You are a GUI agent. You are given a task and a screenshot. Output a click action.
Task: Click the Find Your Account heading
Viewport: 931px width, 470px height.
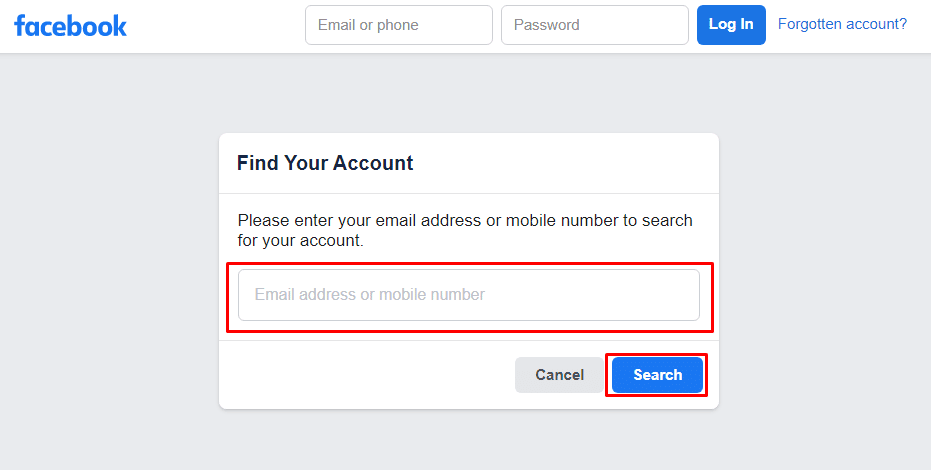[x=325, y=163]
